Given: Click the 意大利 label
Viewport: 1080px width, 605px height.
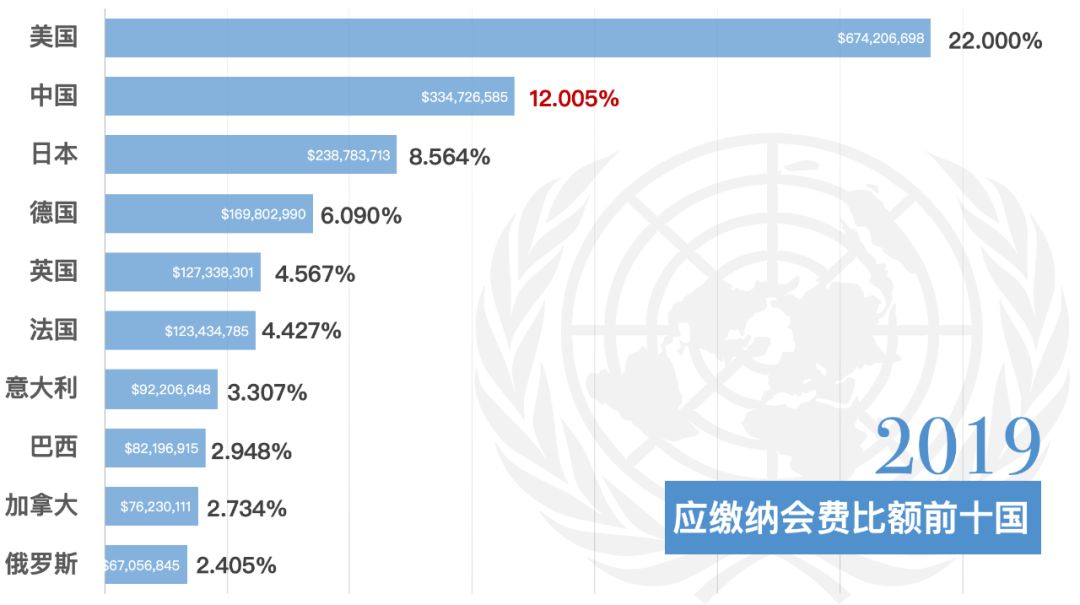Looking at the screenshot, I should [42, 388].
